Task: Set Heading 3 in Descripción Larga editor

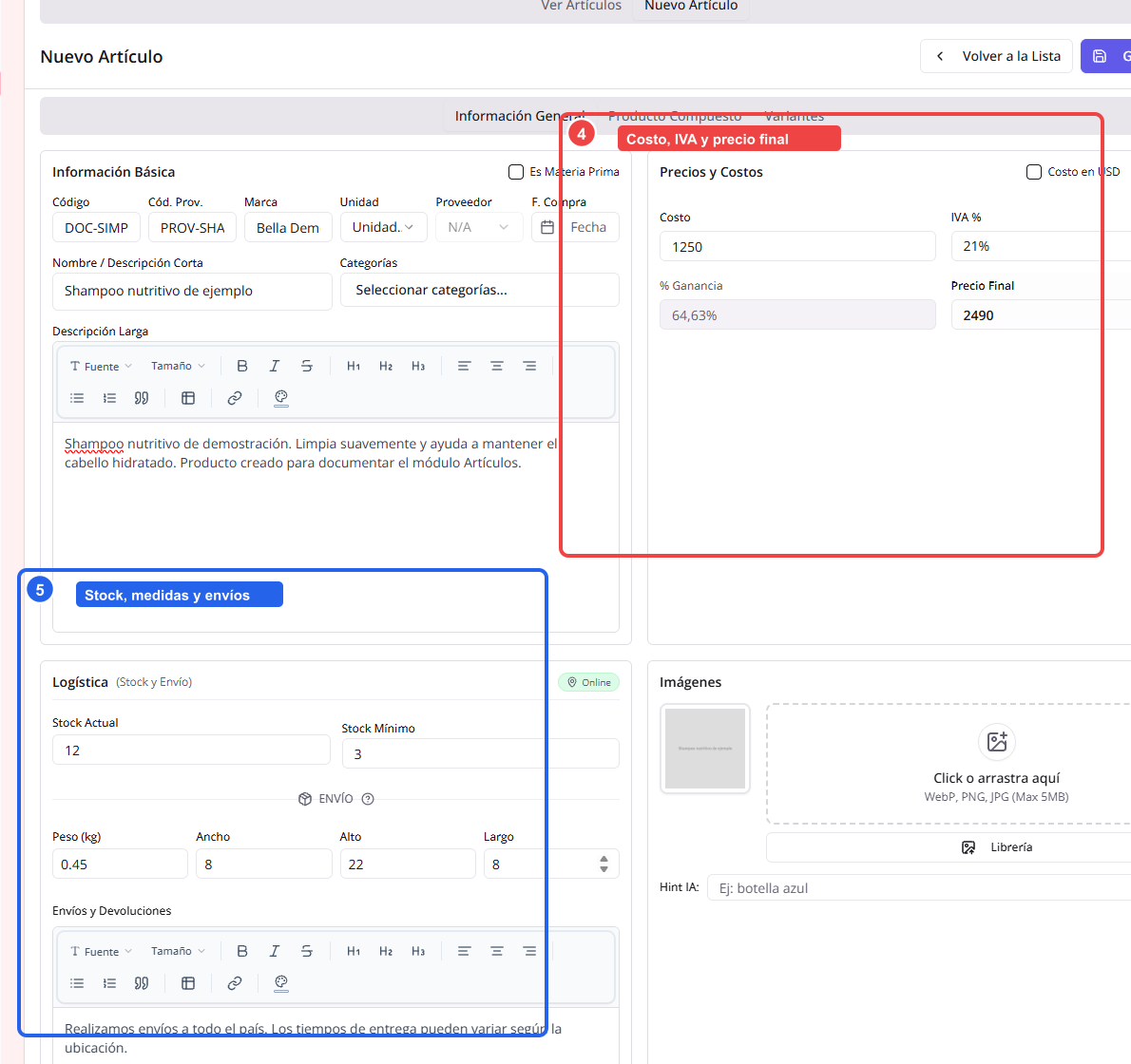Action: click(x=418, y=366)
